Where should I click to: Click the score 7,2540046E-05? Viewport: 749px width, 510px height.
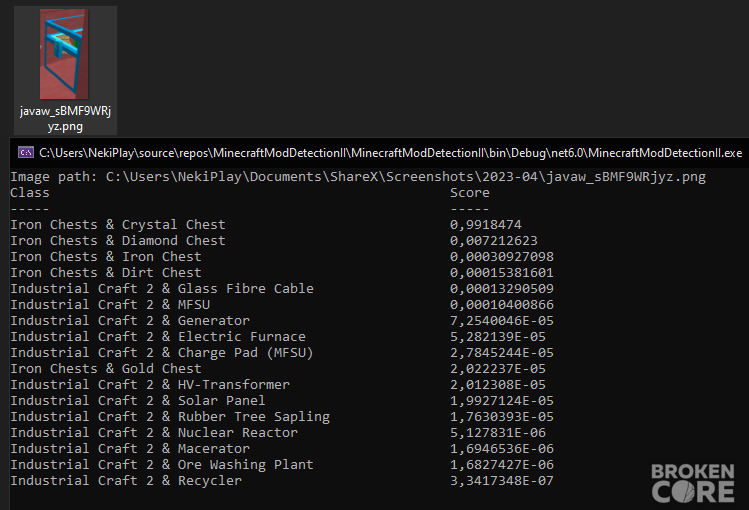pos(502,321)
